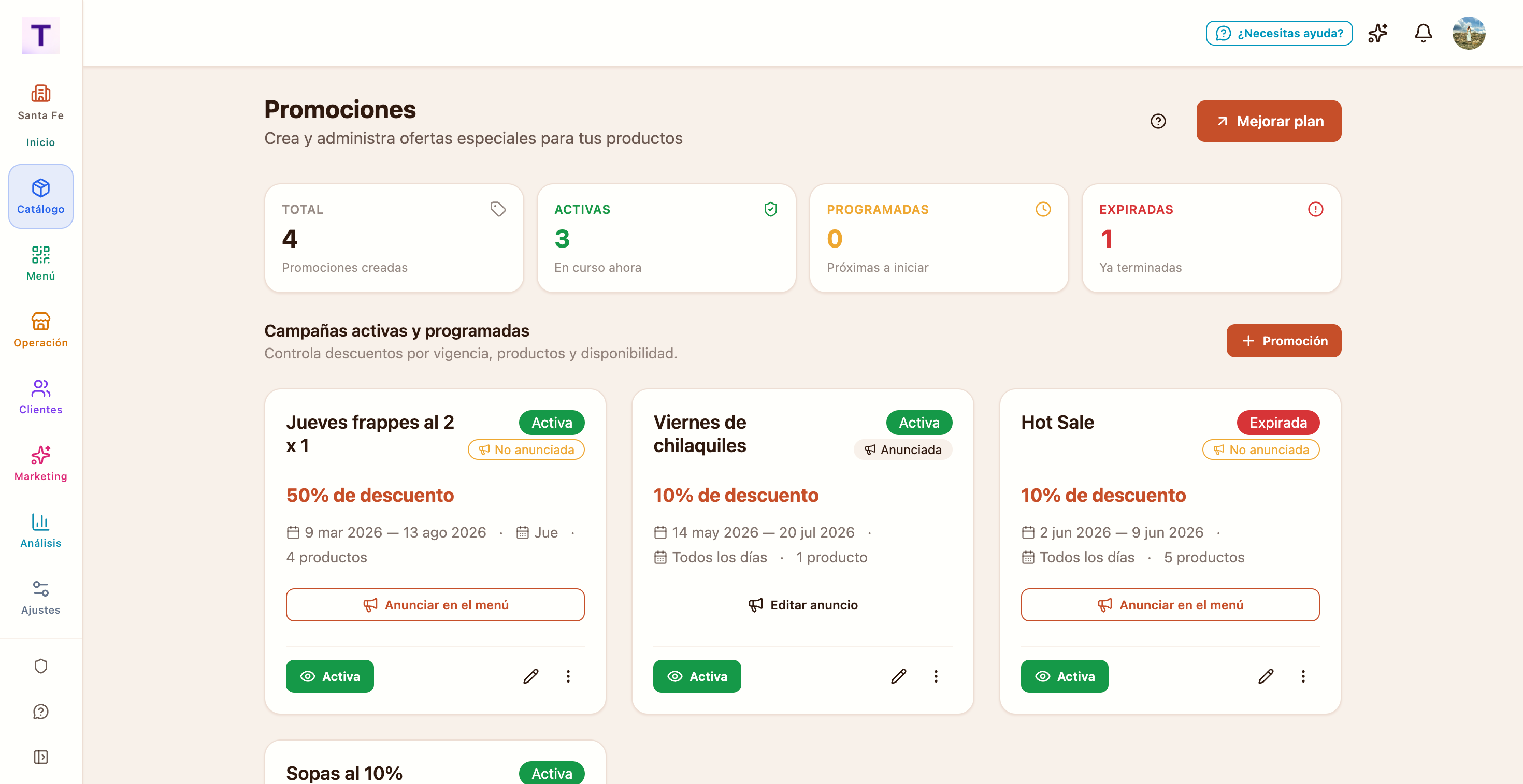1523x784 pixels.
Task: Click the clock icon on Programadas card
Action: tap(1043, 209)
